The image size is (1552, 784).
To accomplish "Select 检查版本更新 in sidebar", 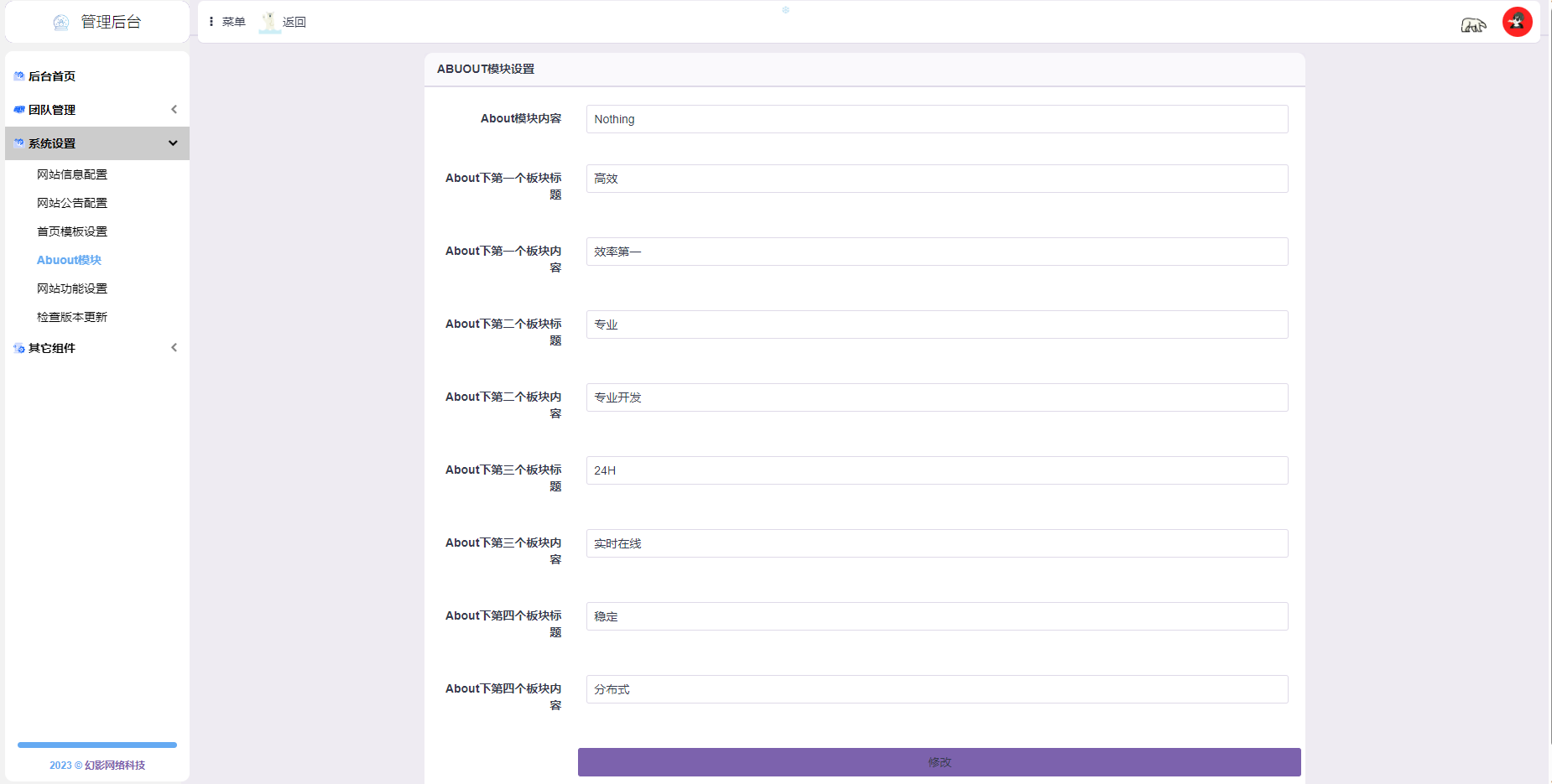I will pyautogui.click(x=72, y=317).
